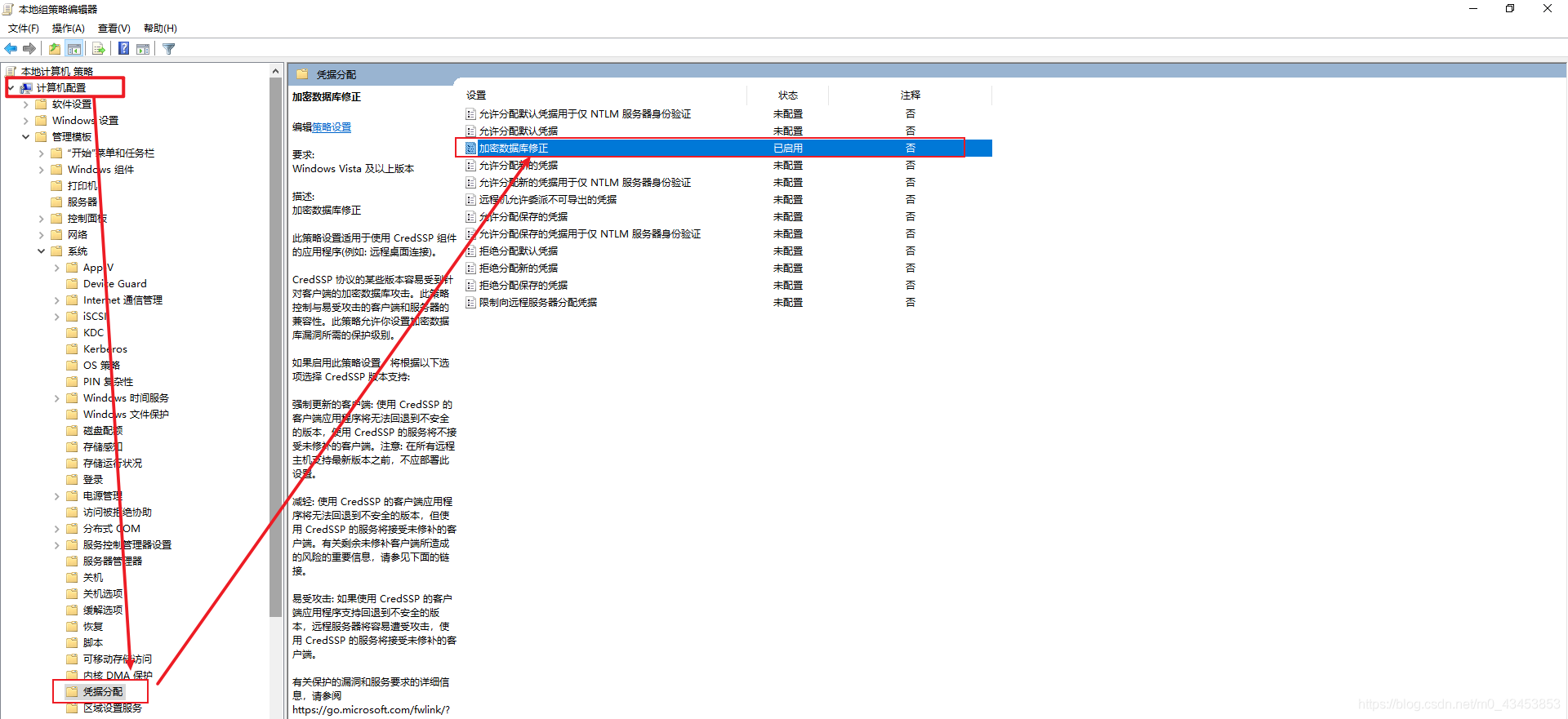Open the 文件(F) menu
1568x719 pixels.
tap(24, 29)
